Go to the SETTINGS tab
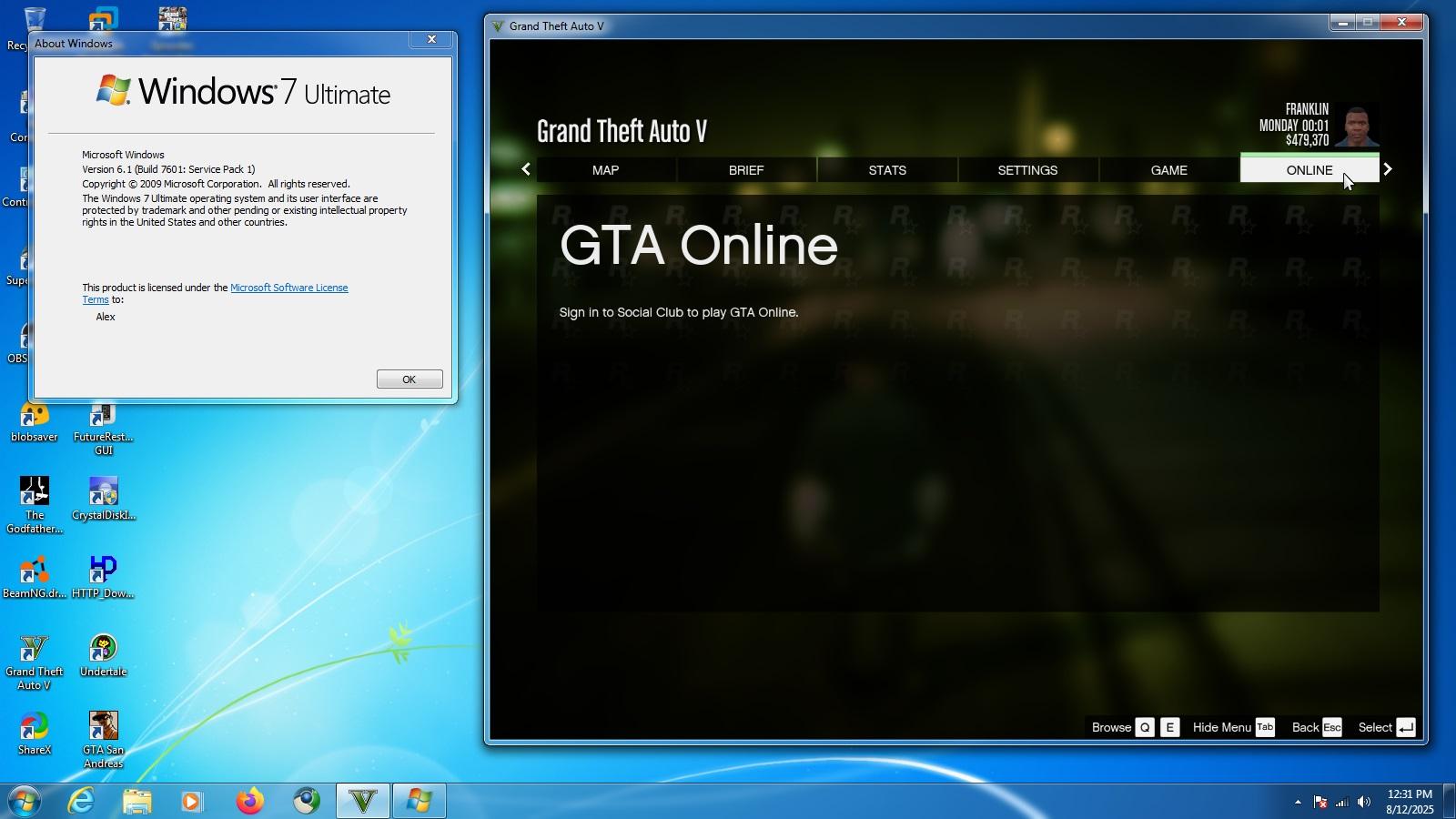This screenshot has height=819, width=1456. coord(1027,170)
